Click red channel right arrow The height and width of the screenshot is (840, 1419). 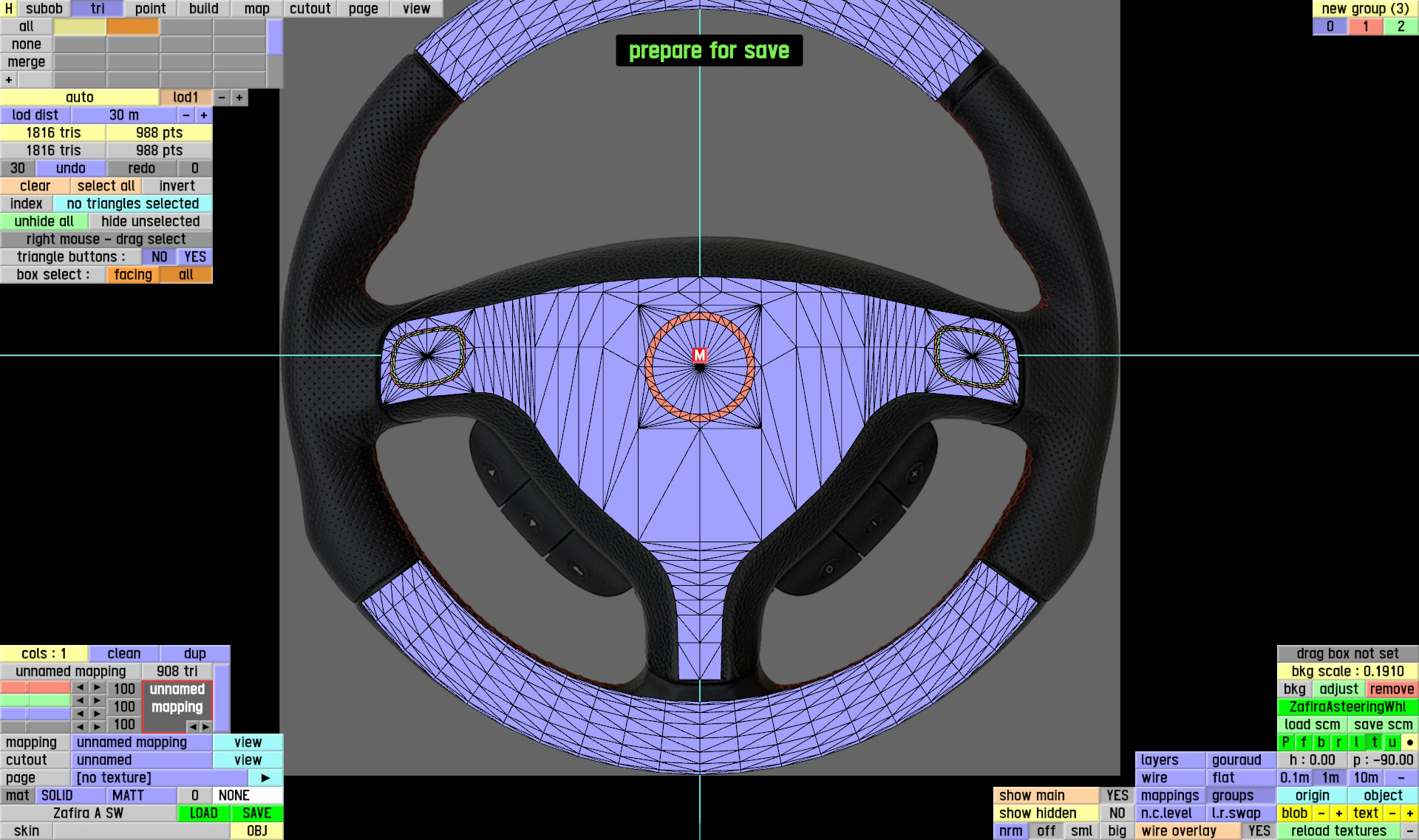(x=97, y=688)
